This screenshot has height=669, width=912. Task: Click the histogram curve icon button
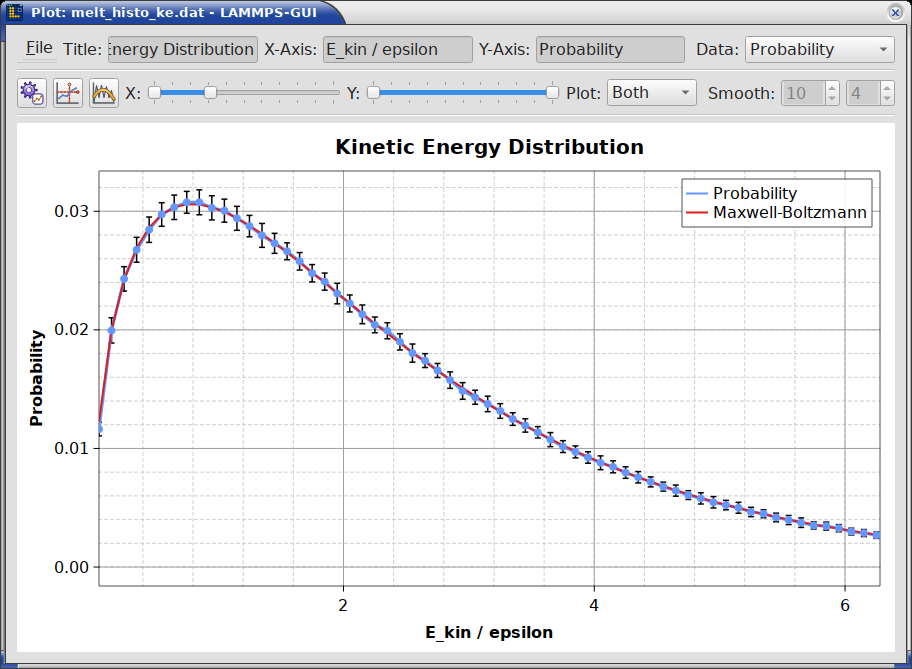tap(104, 93)
